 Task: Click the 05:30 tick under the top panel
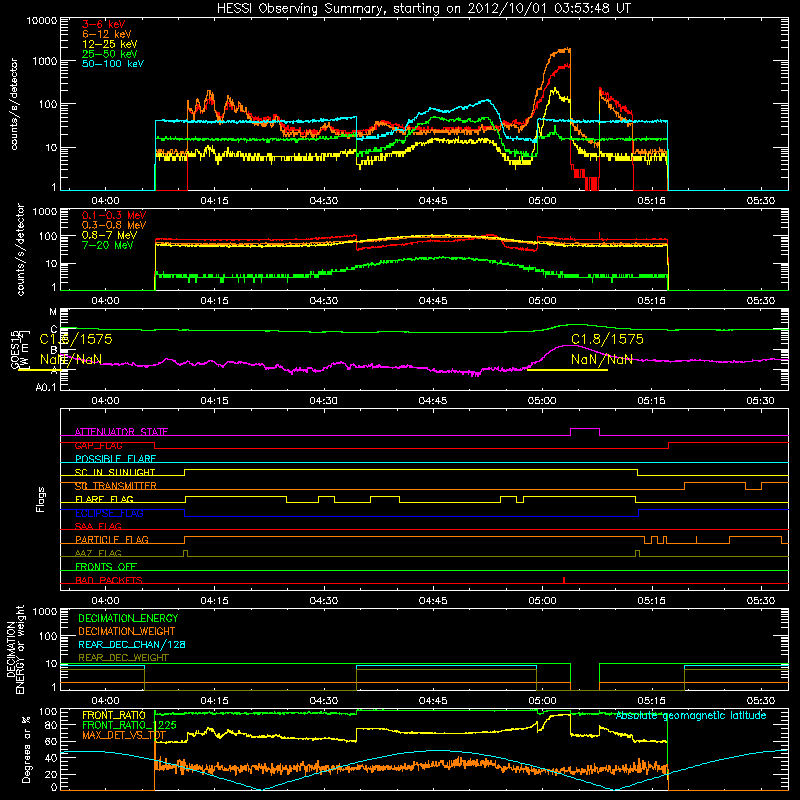point(760,201)
